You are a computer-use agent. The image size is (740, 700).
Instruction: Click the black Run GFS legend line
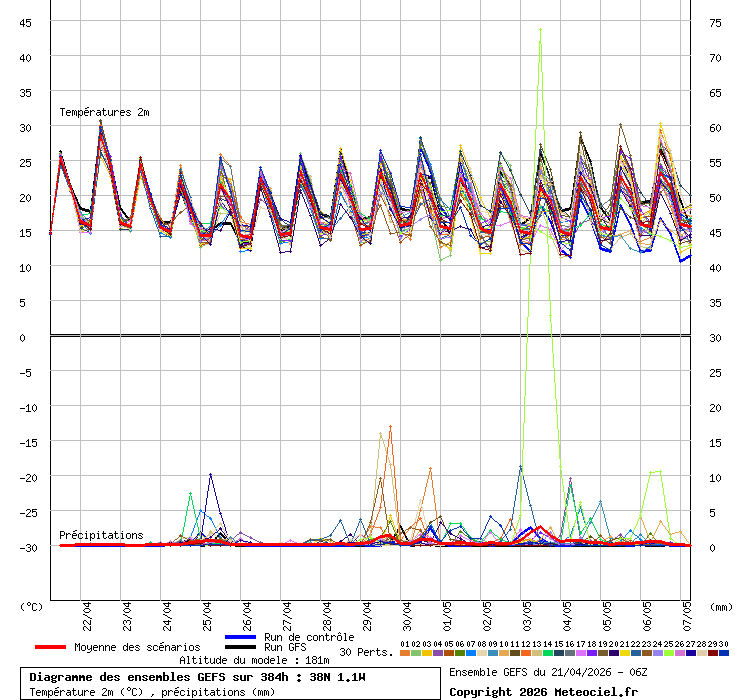[241, 647]
